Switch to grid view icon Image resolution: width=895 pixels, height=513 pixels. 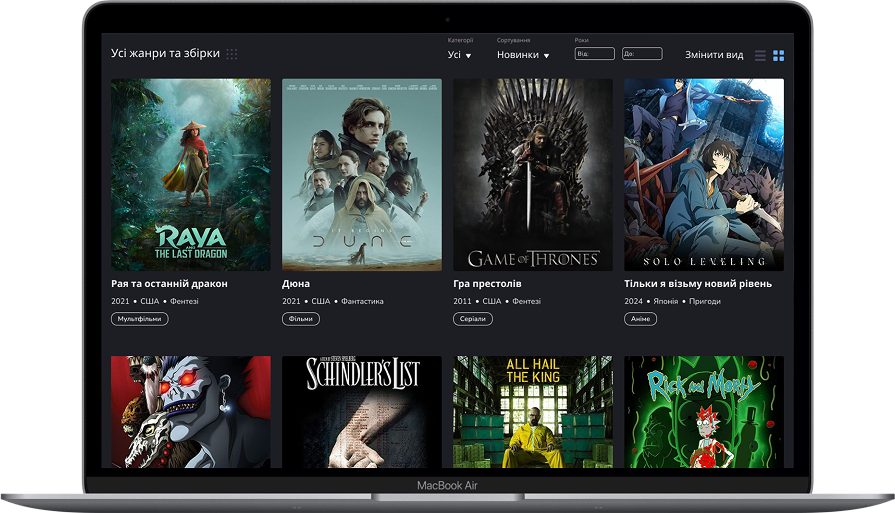pos(779,55)
